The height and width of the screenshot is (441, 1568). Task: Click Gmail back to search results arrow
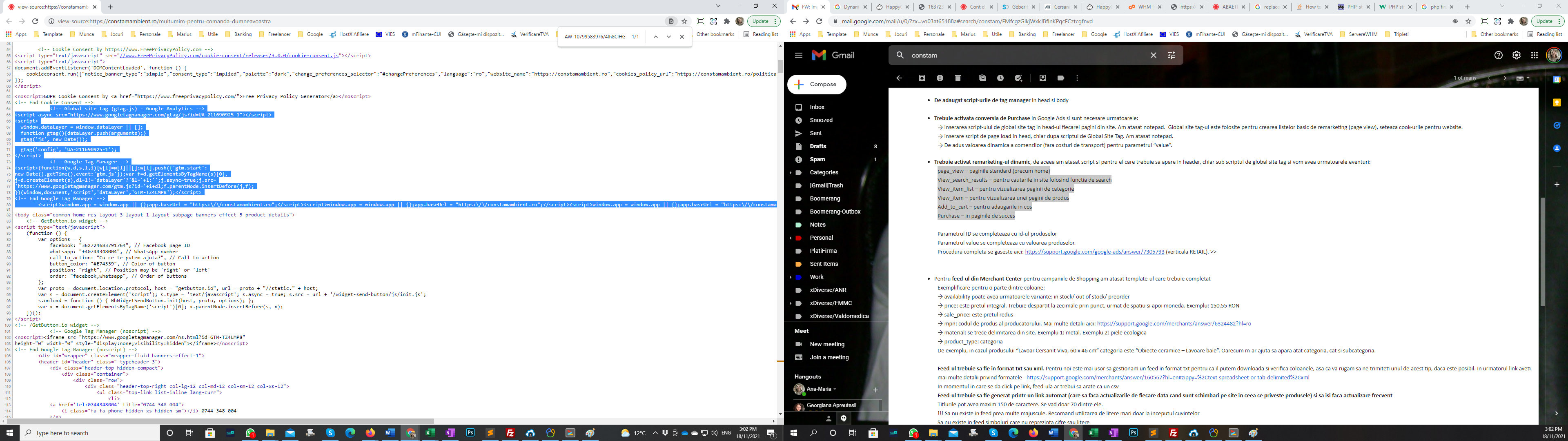(x=900, y=78)
